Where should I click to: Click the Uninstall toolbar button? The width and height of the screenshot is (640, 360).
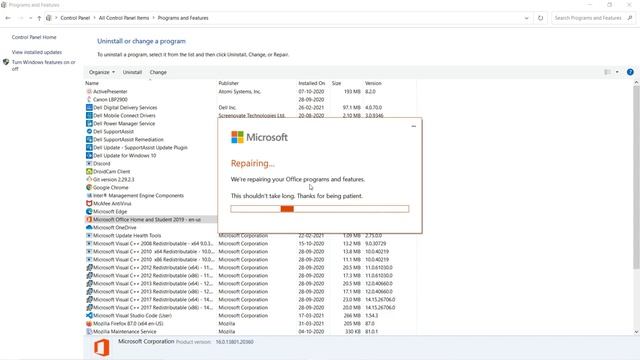click(x=132, y=72)
